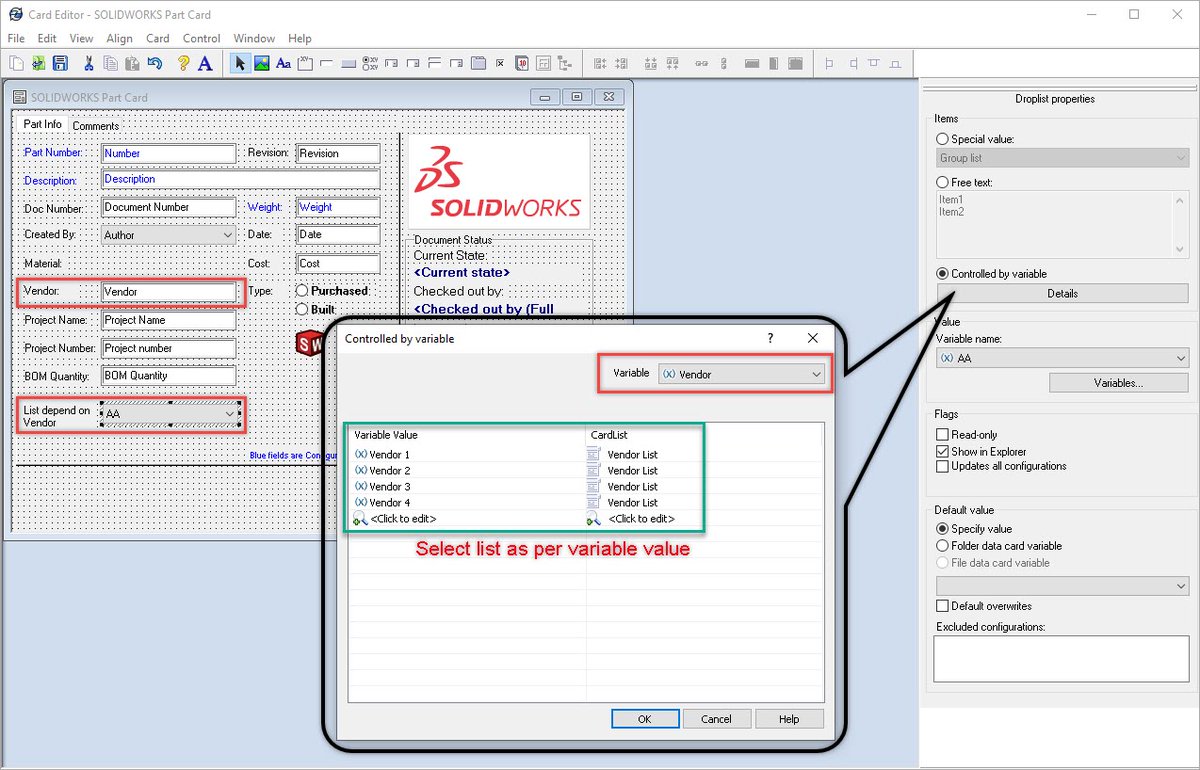The width and height of the screenshot is (1200, 770).
Task: Open help via yellow question mark icon
Action: [183, 63]
